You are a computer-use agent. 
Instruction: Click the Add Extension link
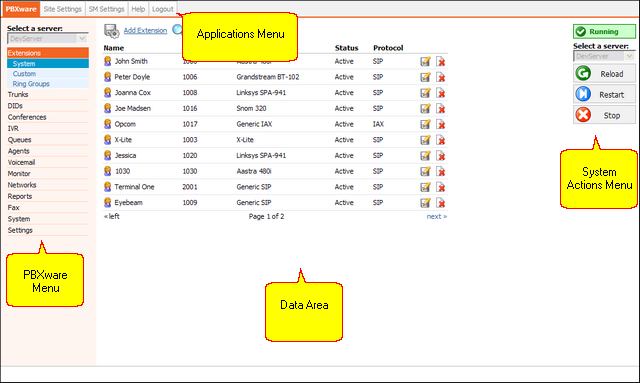click(145, 31)
